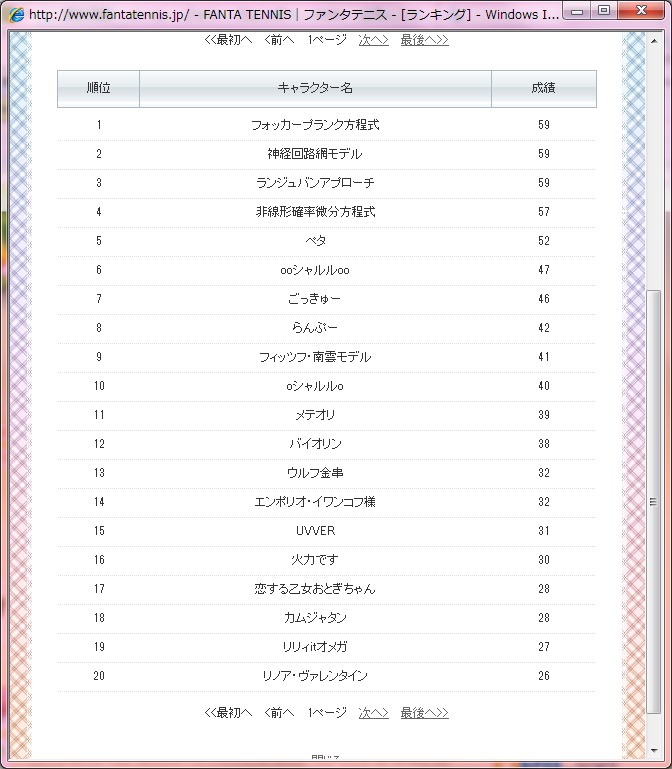Viewport: 672px width, 769px height.
Task: Click the entry リノア・ヴァレンタイン
Action: (x=315, y=676)
